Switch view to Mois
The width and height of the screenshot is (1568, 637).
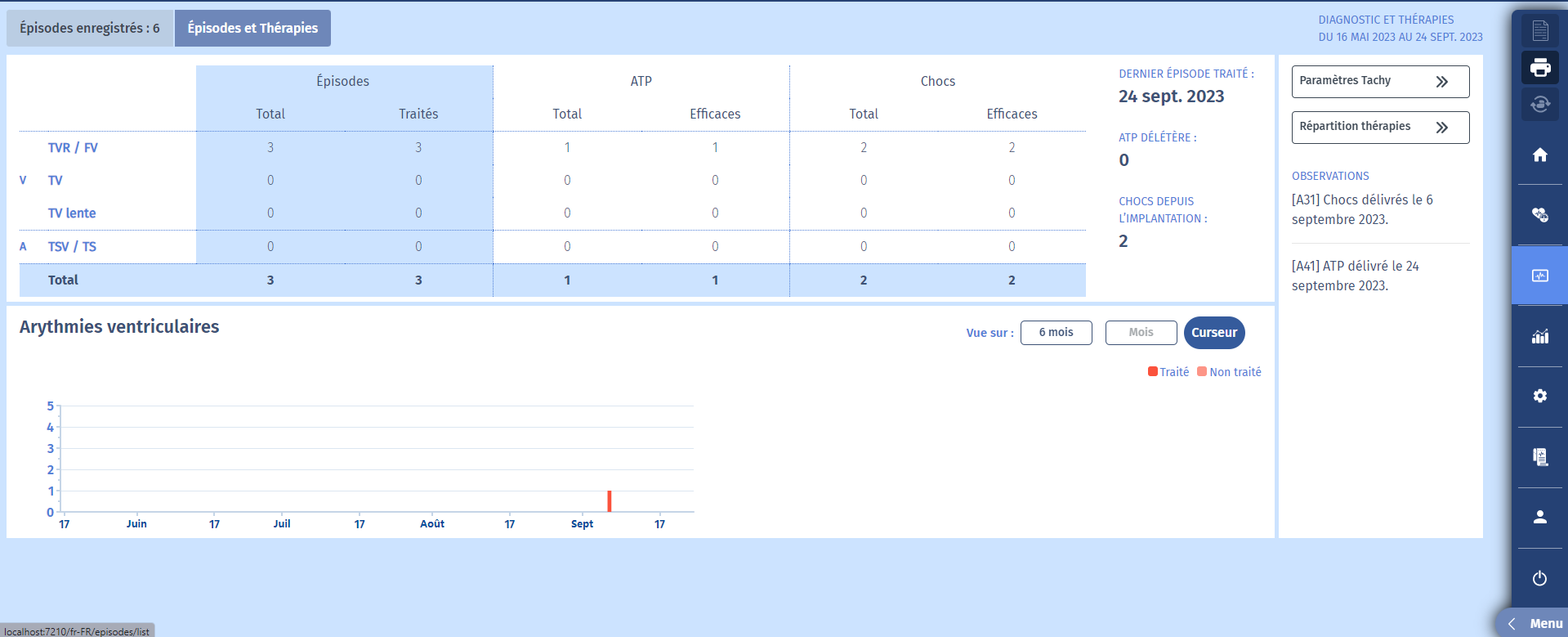click(x=1141, y=333)
